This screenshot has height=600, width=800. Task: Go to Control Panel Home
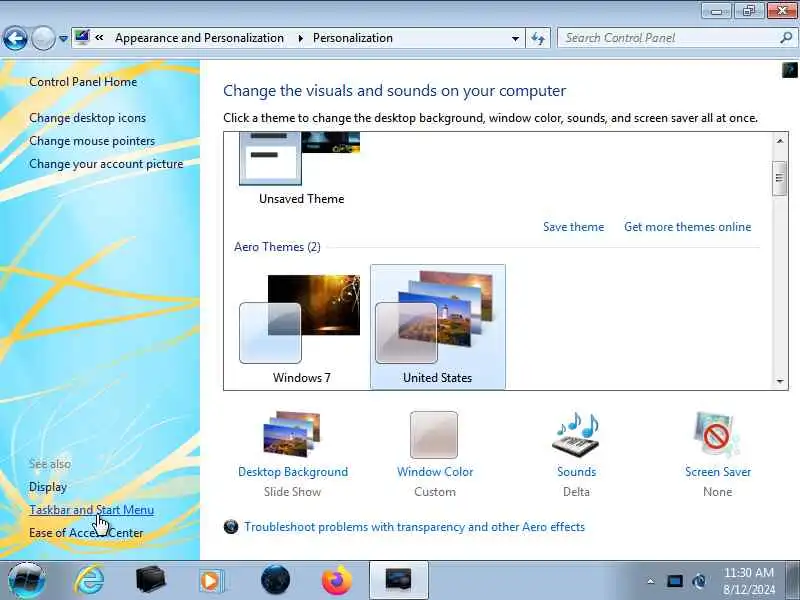point(83,82)
